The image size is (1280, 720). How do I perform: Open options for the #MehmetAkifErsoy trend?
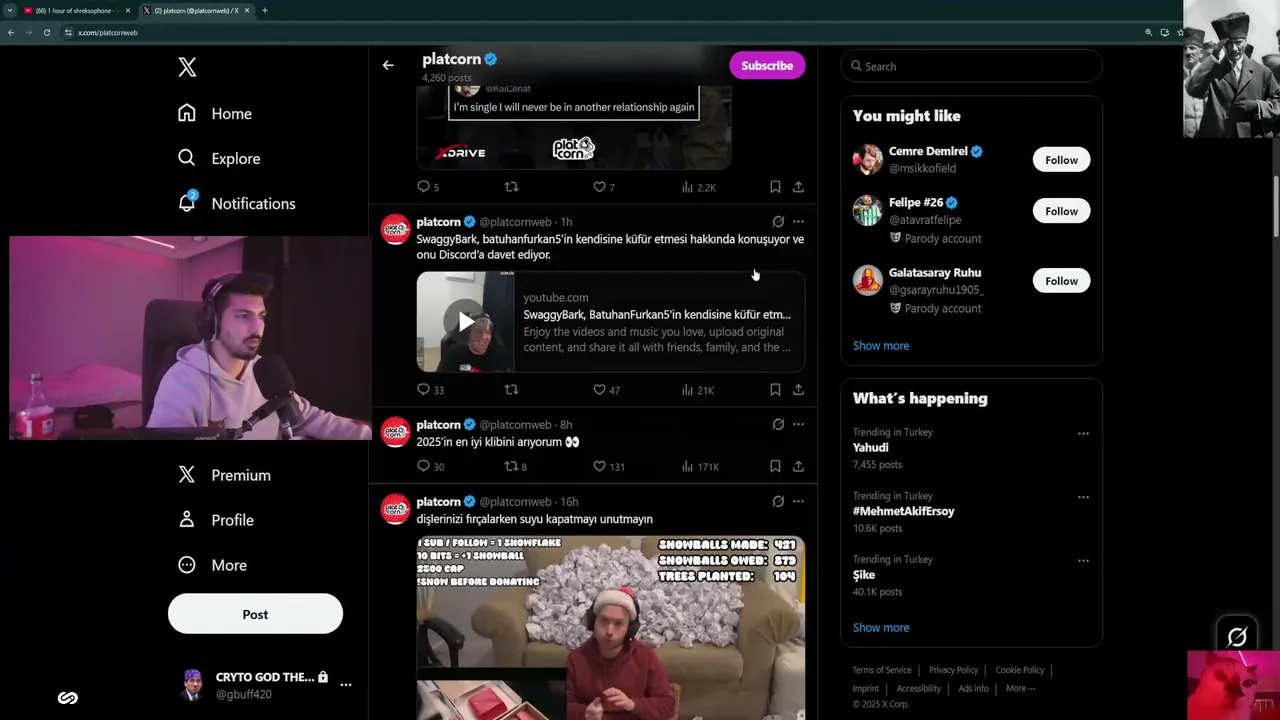(1083, 497)
